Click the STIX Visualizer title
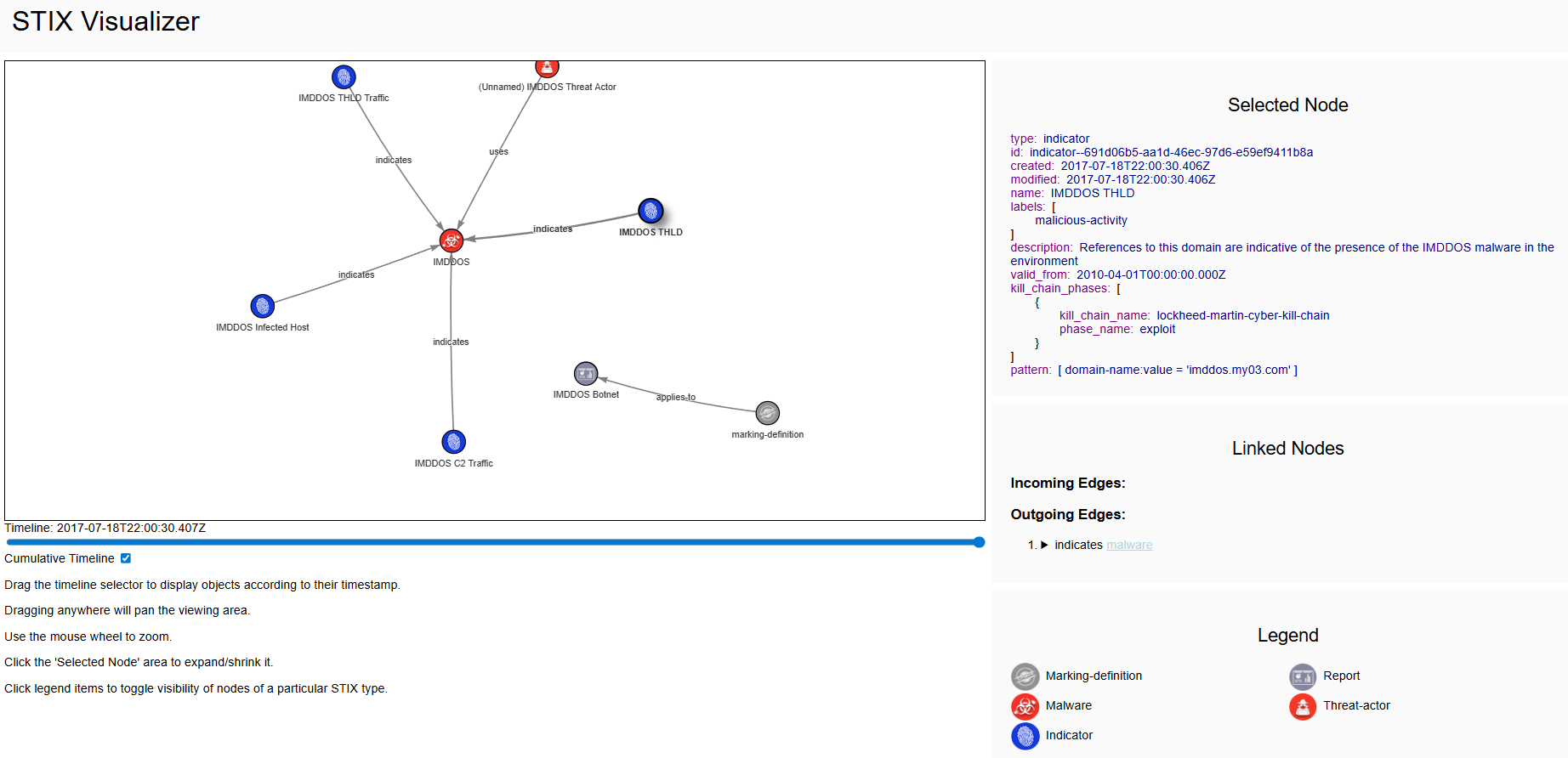This screenshot has width=1568, height=758. [105, 21]
